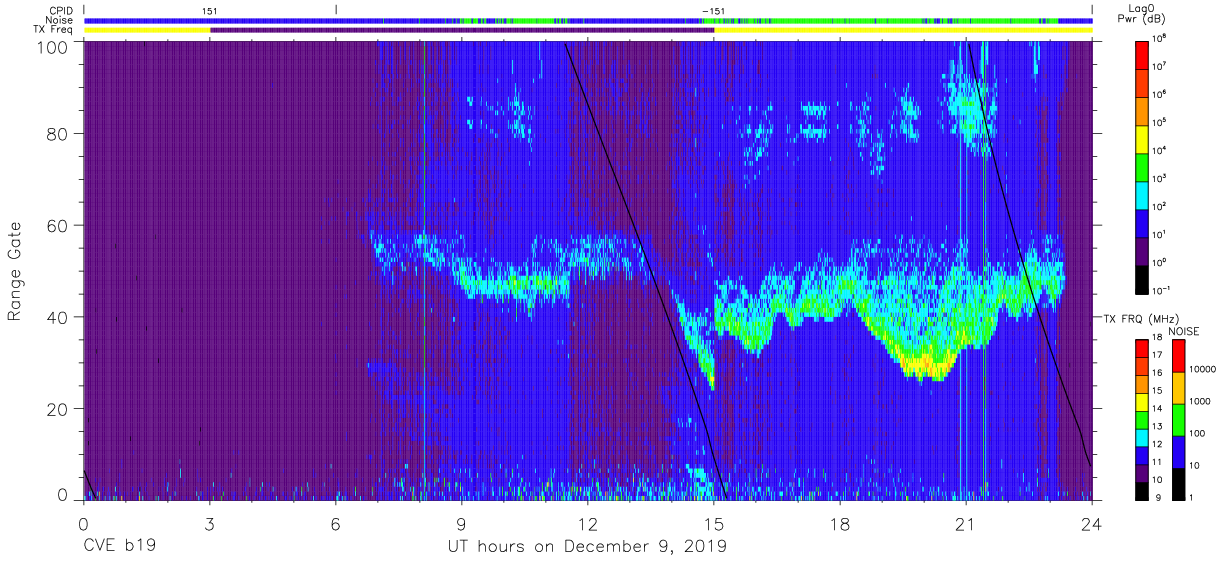The width and height of the screenshot is (1228, 567).
Task: Click the '40' range gate tick label
Action: (58, 317)
